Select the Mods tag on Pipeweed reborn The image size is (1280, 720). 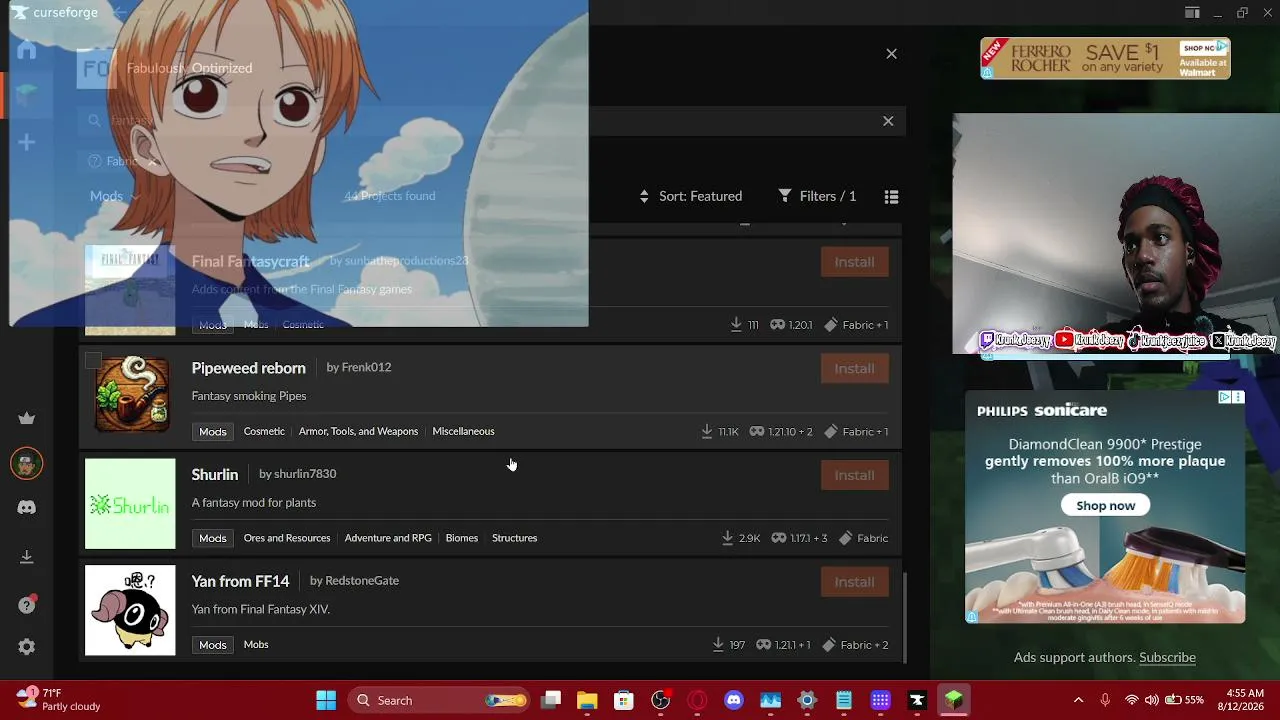(213, 431)
